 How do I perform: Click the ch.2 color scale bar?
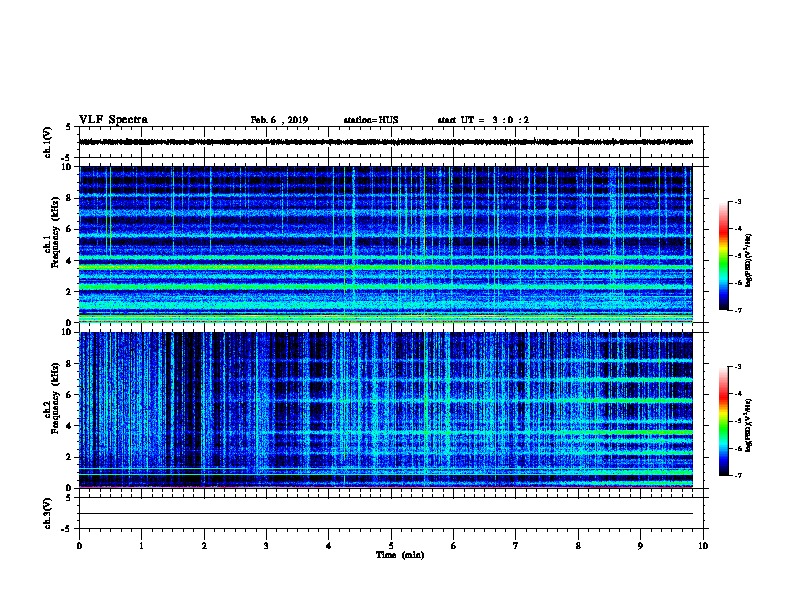(x=724, y=421)
